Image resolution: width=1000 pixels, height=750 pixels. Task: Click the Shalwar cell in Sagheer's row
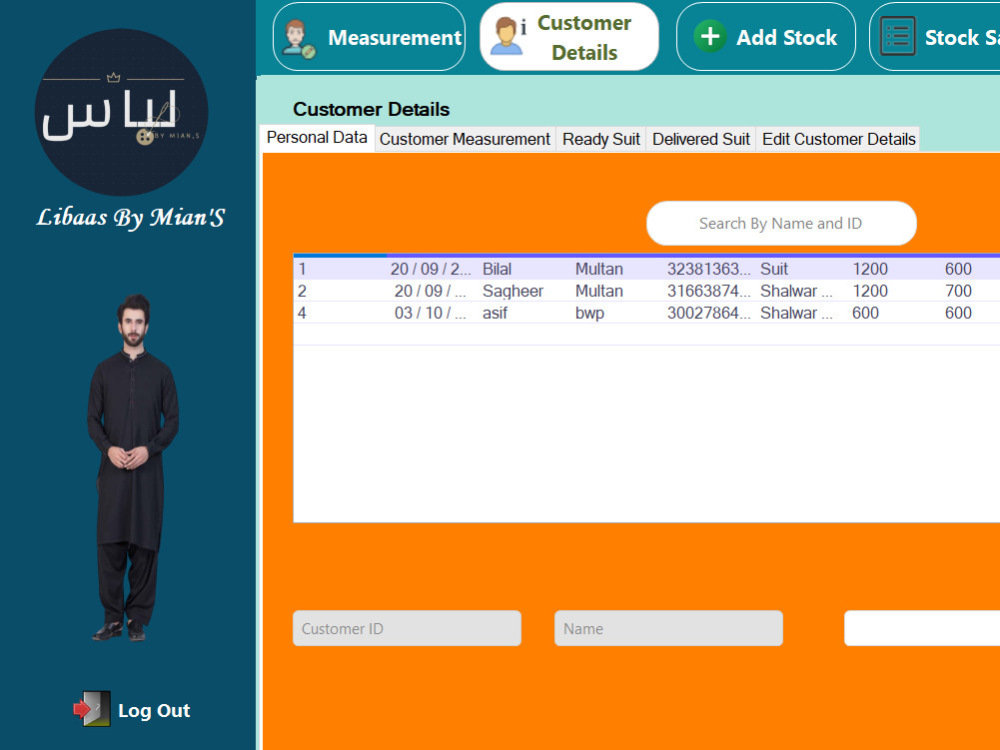pos(796,291)
